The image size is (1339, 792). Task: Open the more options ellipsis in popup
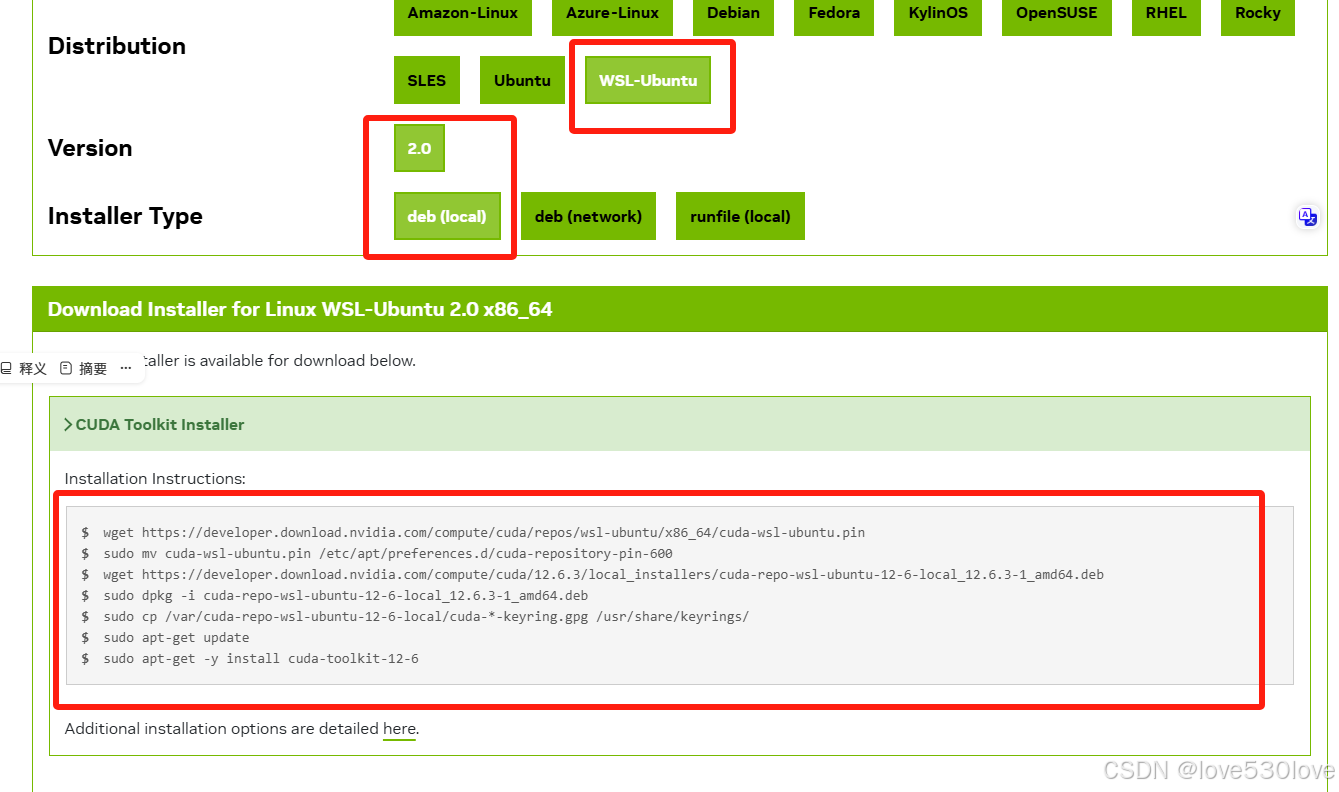click(x=126, y=368)
